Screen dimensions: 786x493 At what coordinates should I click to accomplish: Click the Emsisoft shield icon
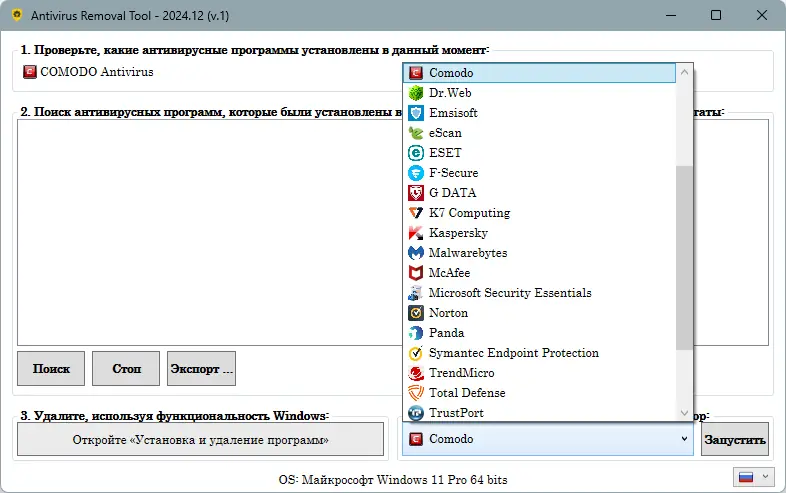(x=416, y=113)
